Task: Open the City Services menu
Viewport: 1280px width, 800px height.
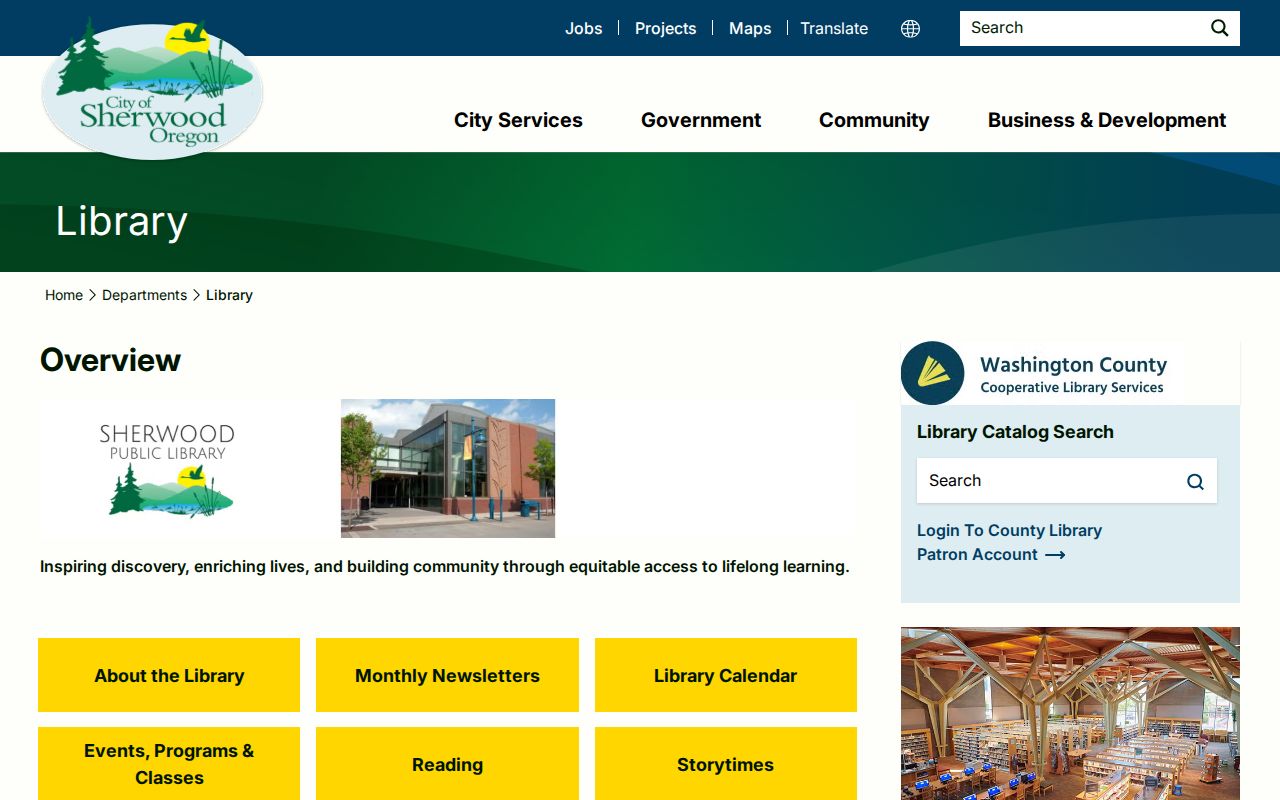Action: (x=518, y=120)
